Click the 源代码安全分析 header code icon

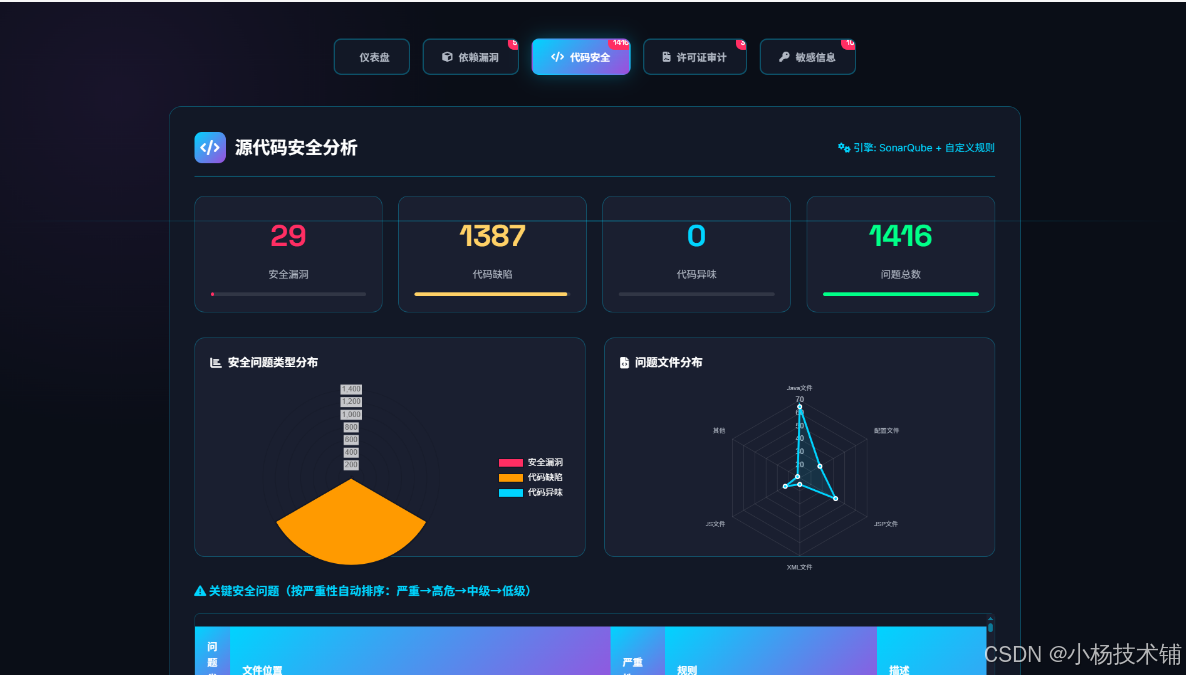210,148
